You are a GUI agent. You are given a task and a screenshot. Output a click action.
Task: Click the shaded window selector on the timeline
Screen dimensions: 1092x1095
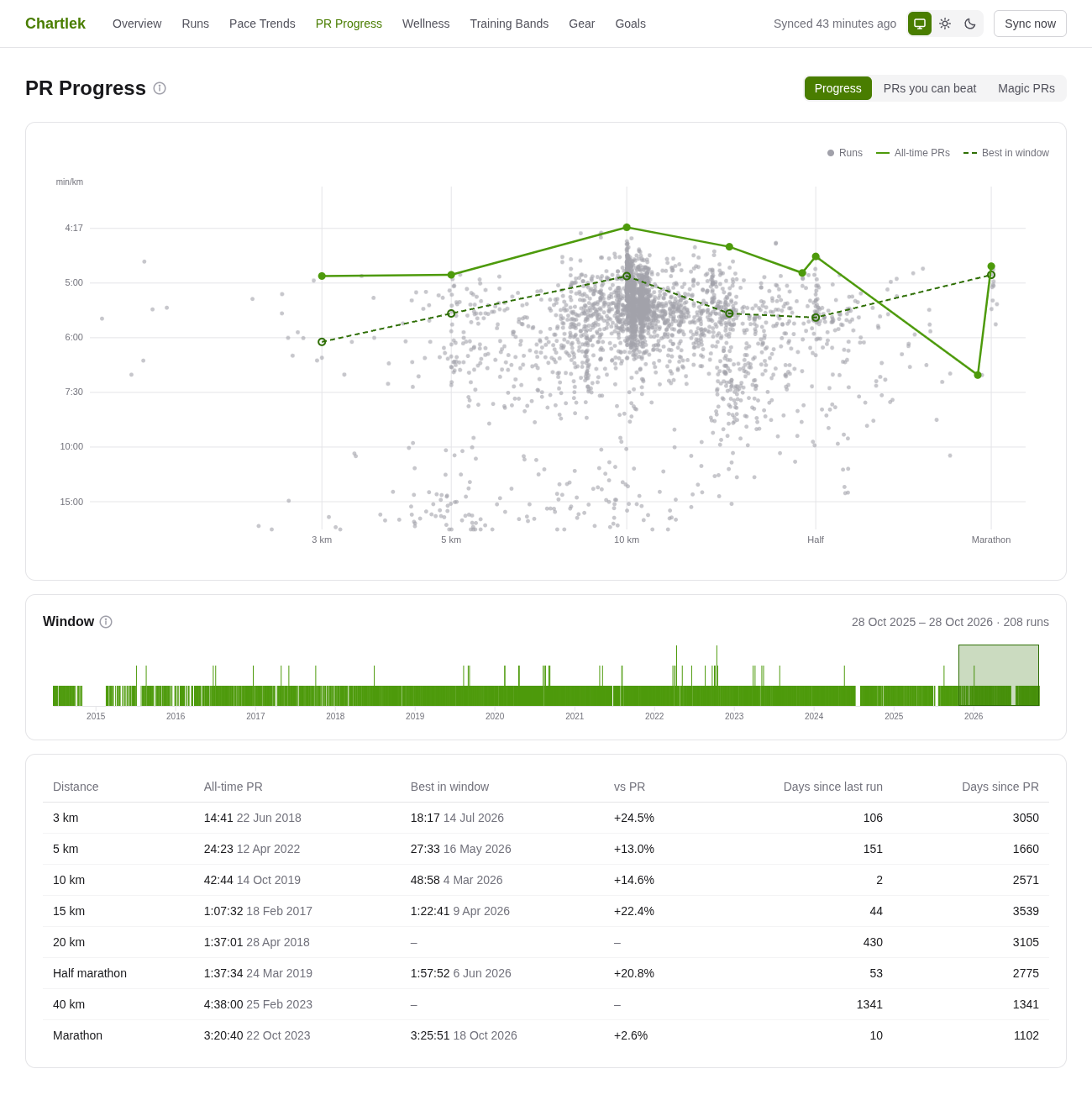[999, 675]
